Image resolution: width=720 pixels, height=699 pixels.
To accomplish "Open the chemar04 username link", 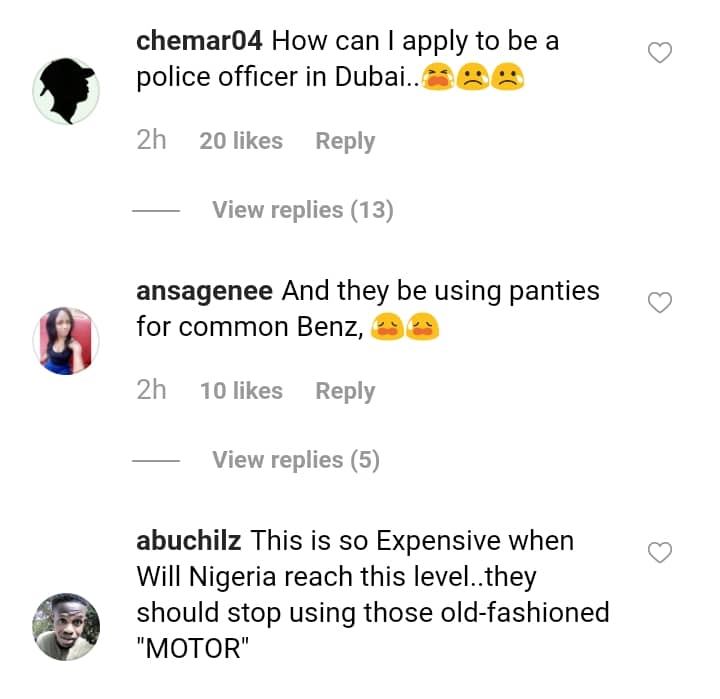I will (x=199, y=42).
